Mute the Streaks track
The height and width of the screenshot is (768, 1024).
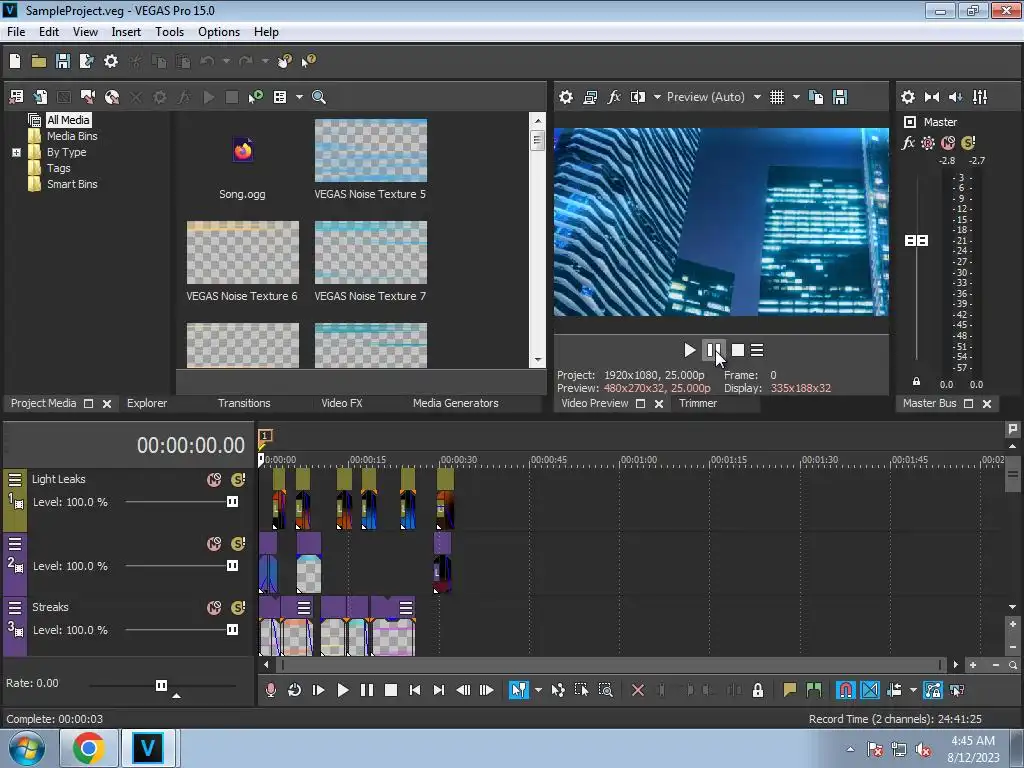(214, 608)
